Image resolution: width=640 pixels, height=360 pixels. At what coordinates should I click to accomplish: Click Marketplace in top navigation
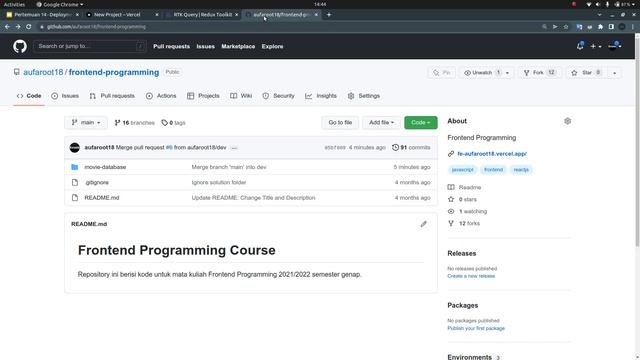click(238, 47)
